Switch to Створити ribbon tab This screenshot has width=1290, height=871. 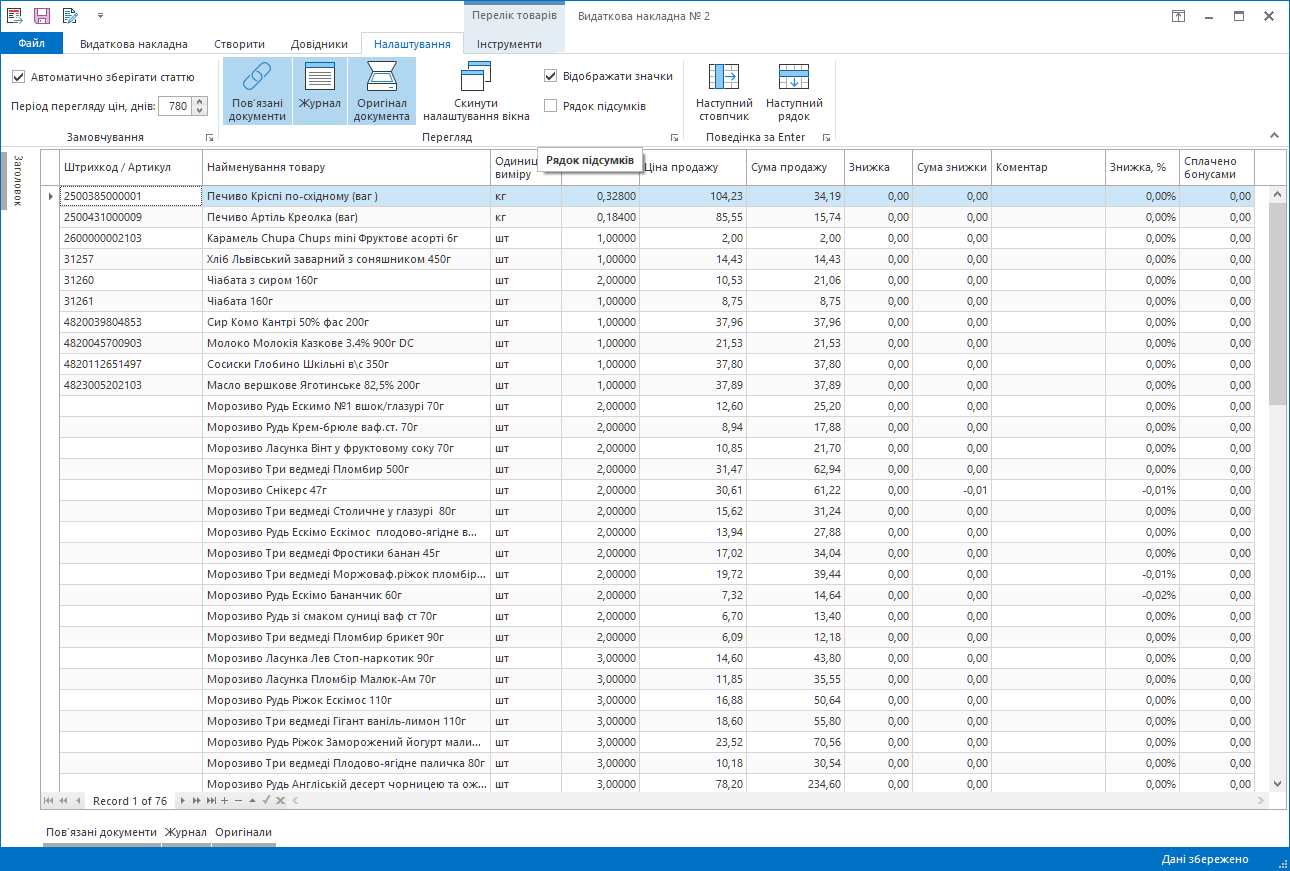[239, 44]
